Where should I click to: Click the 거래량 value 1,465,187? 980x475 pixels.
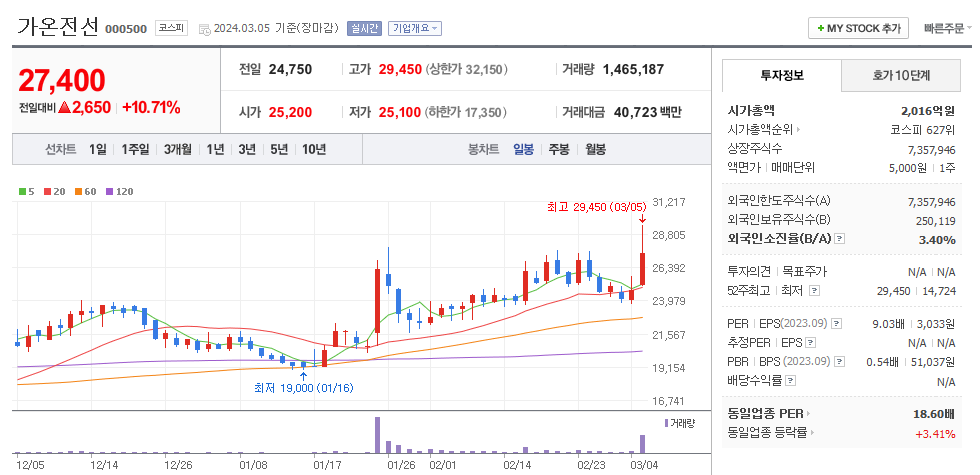click(633, 69)
